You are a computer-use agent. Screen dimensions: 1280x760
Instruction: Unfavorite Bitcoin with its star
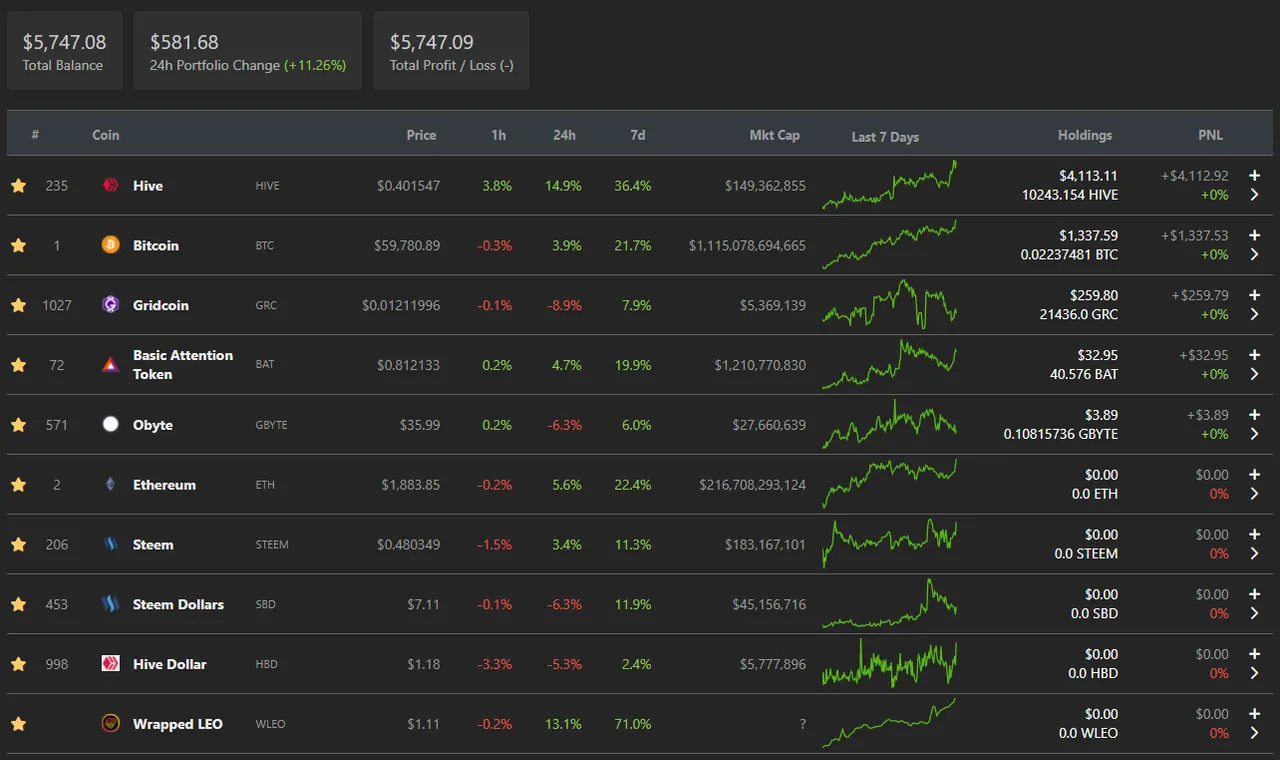(18, 245)
